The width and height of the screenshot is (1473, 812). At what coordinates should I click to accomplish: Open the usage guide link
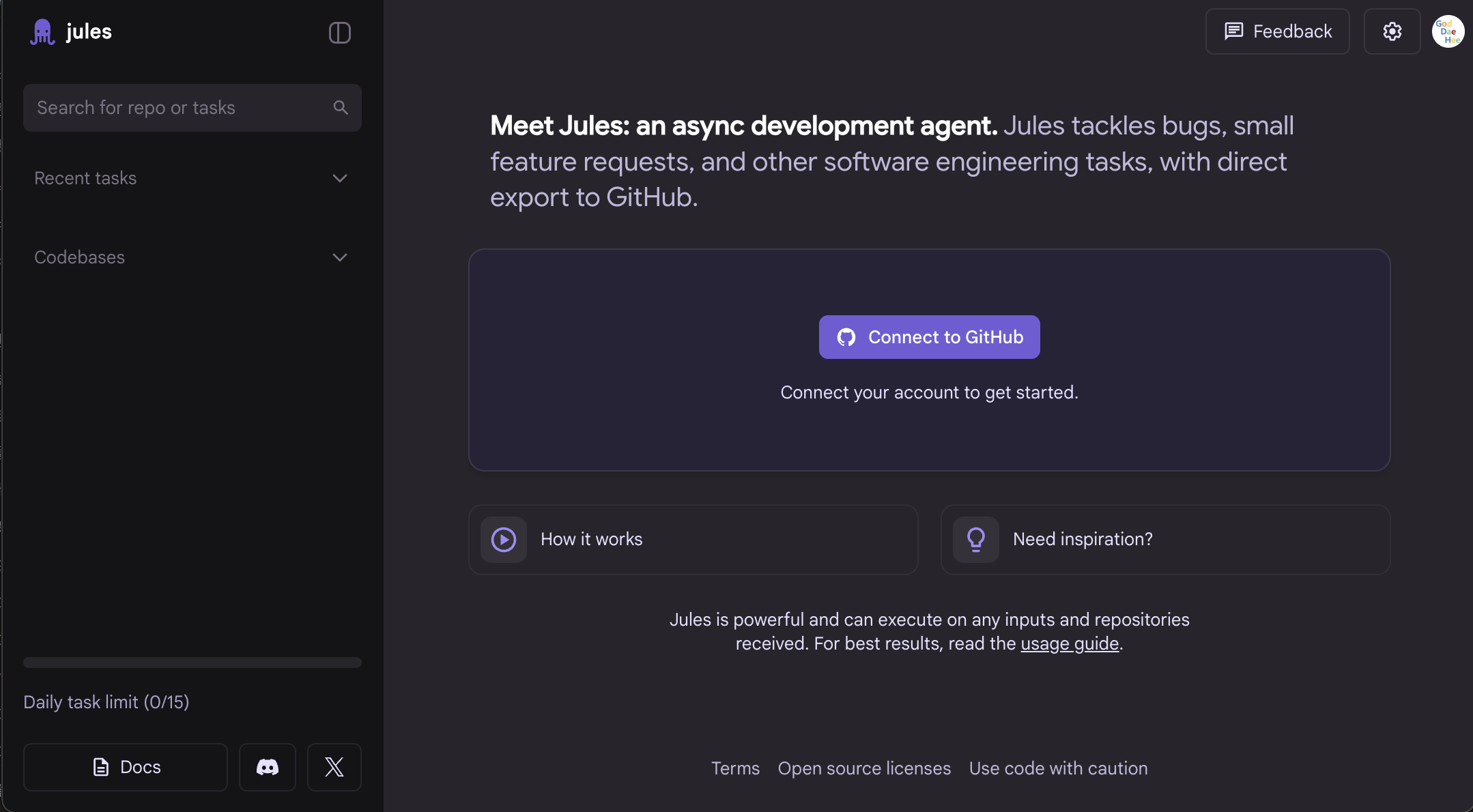click(1069, 643)
